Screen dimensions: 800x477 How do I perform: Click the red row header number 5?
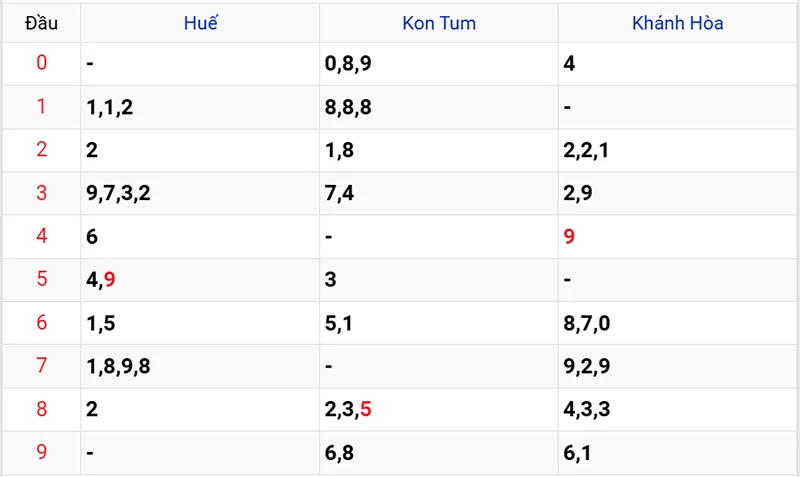[42, 279]
